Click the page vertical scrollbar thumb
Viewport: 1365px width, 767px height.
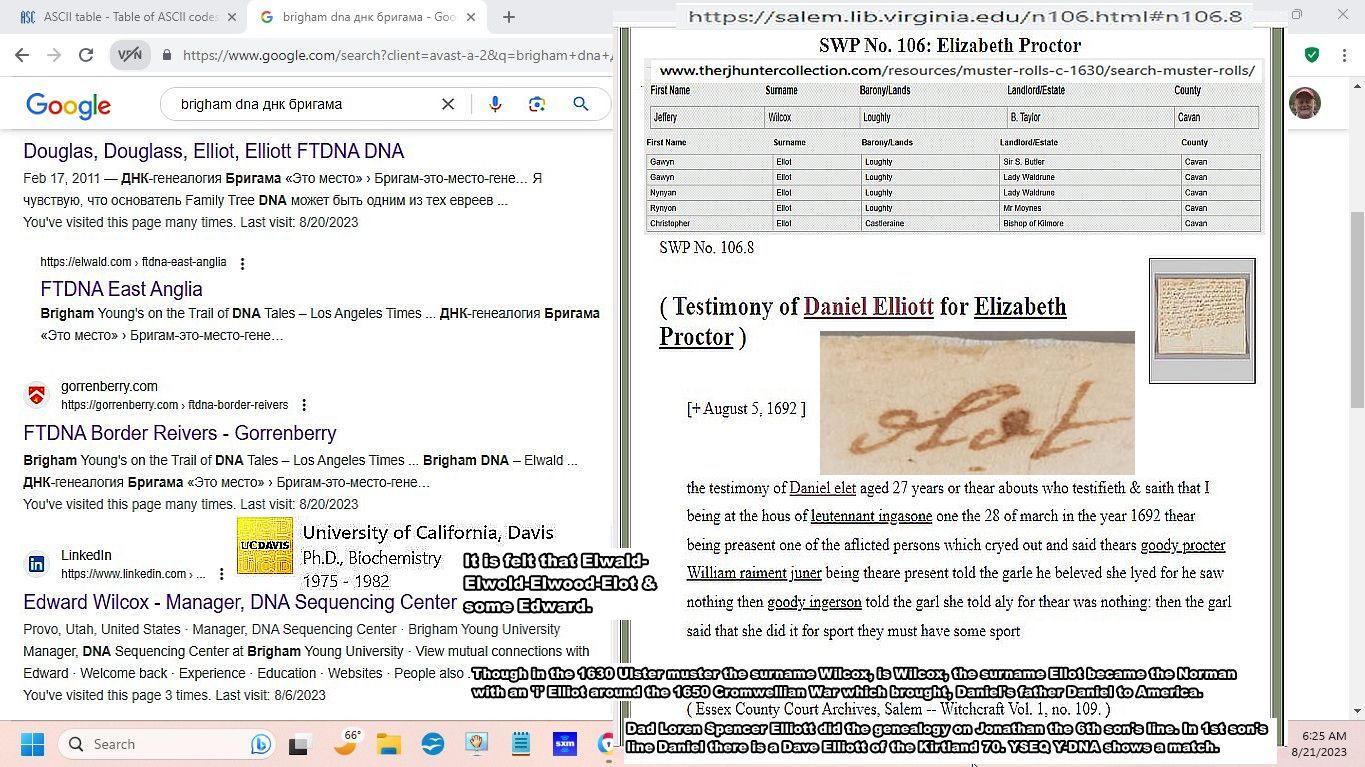1356,310
